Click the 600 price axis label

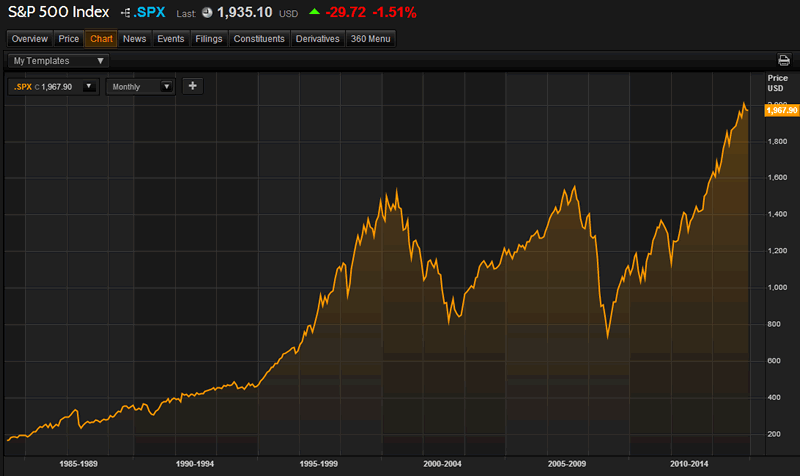(774, 361)
